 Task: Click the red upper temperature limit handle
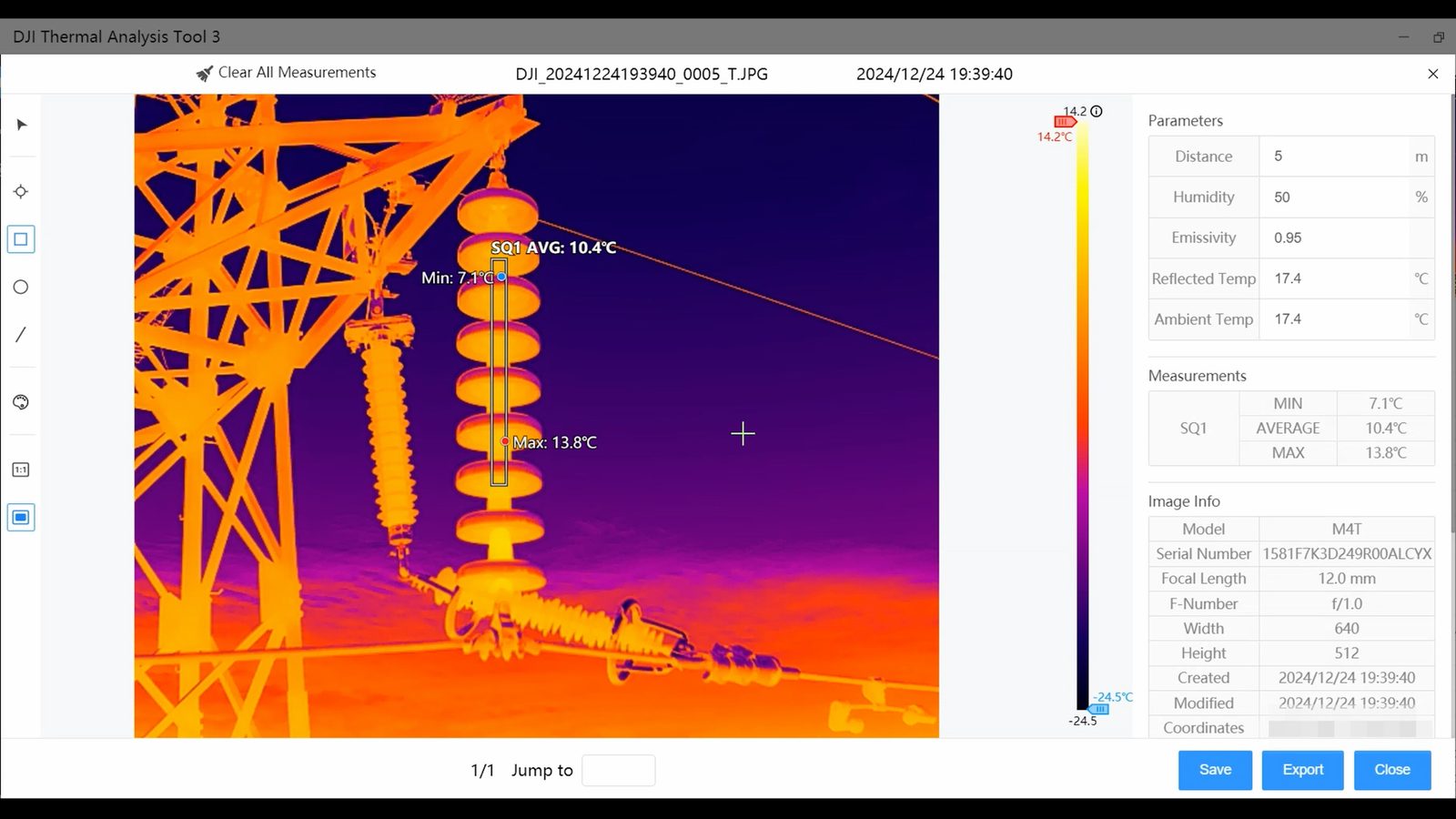tap(1065, 122)
